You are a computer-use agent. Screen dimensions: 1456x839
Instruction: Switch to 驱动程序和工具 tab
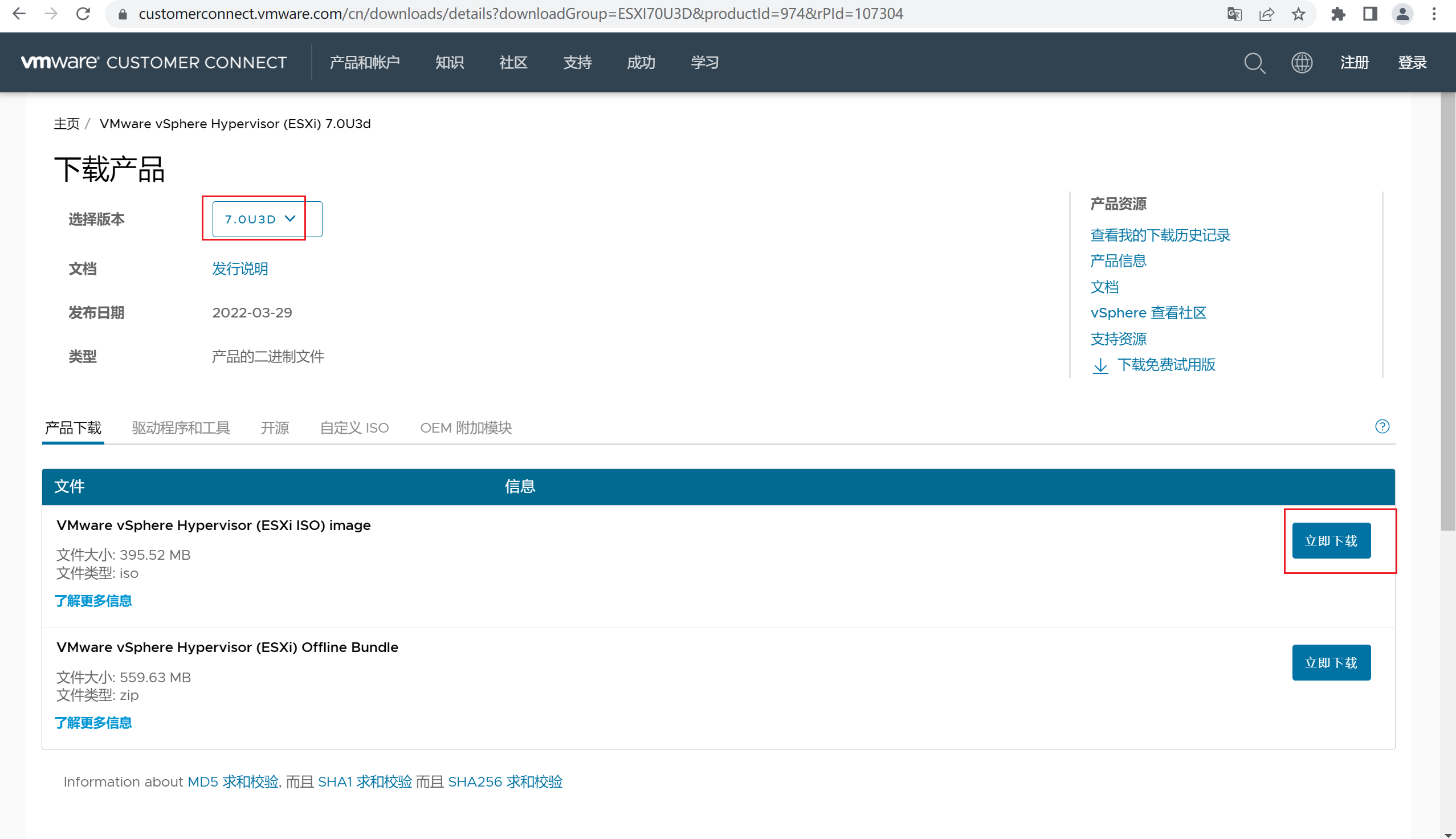pos(181,427)
